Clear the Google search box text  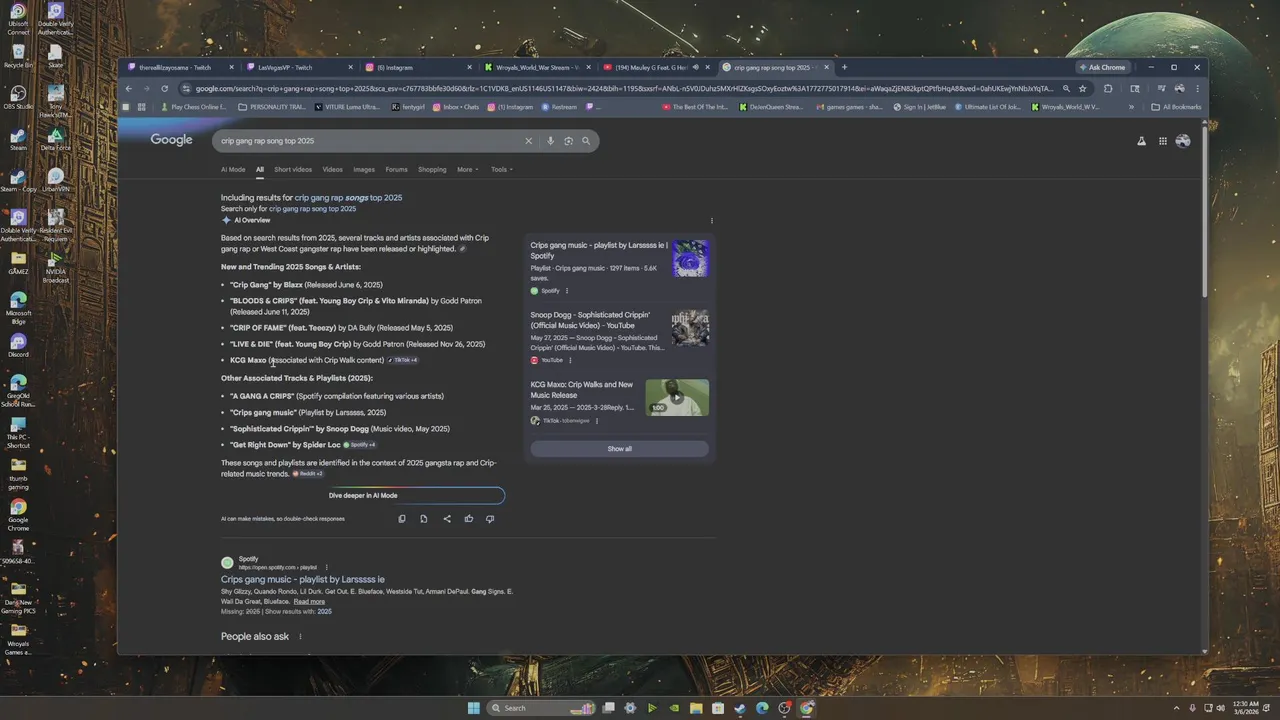pos(529,141)
